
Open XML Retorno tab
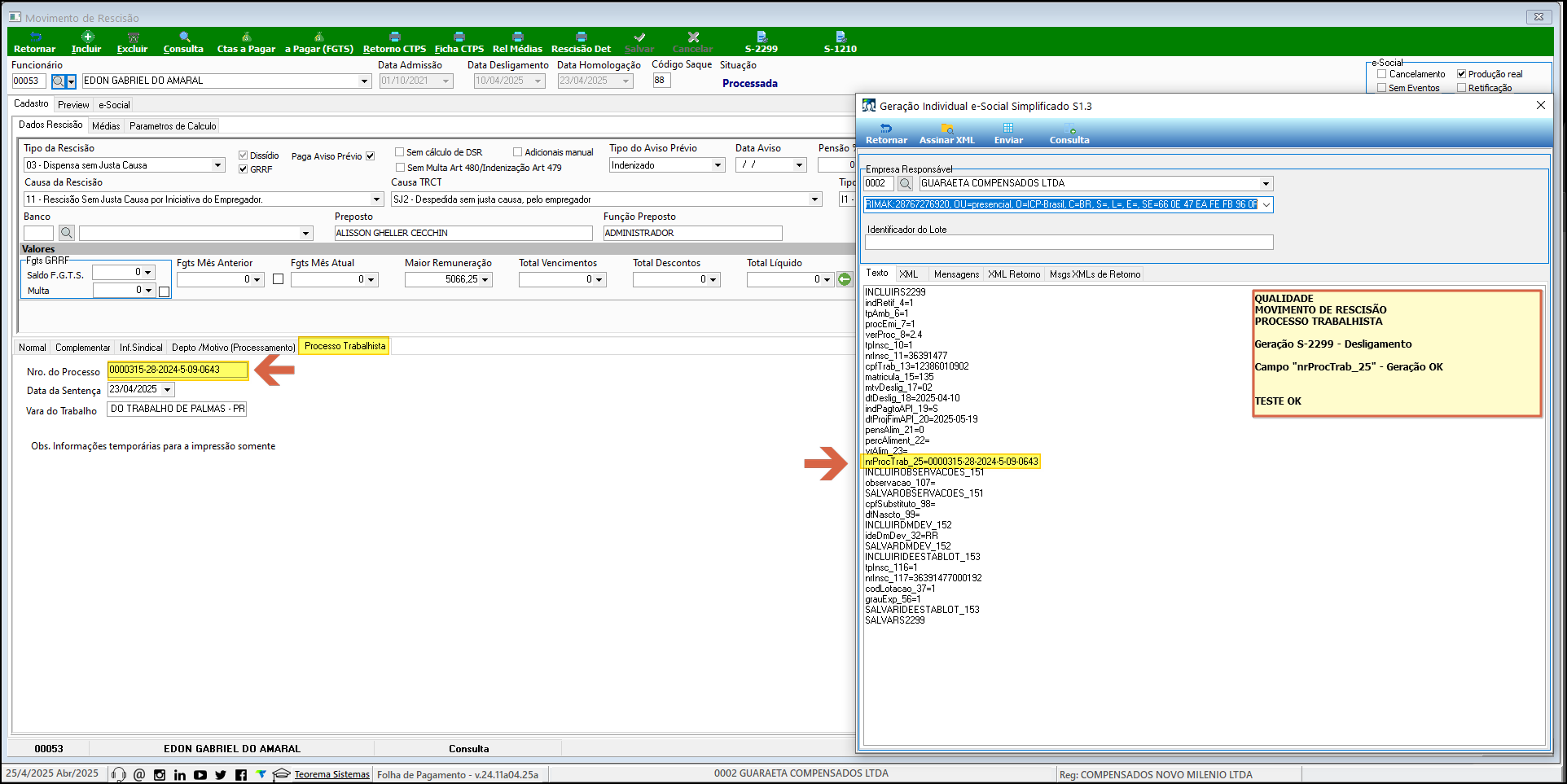[x=1014, y=274]
